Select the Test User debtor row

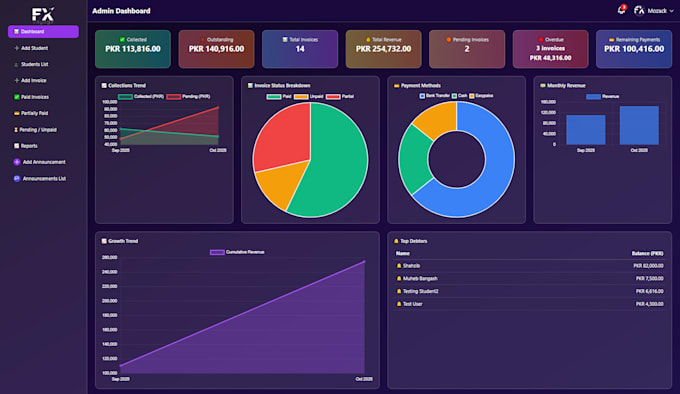tap(530, 304)
